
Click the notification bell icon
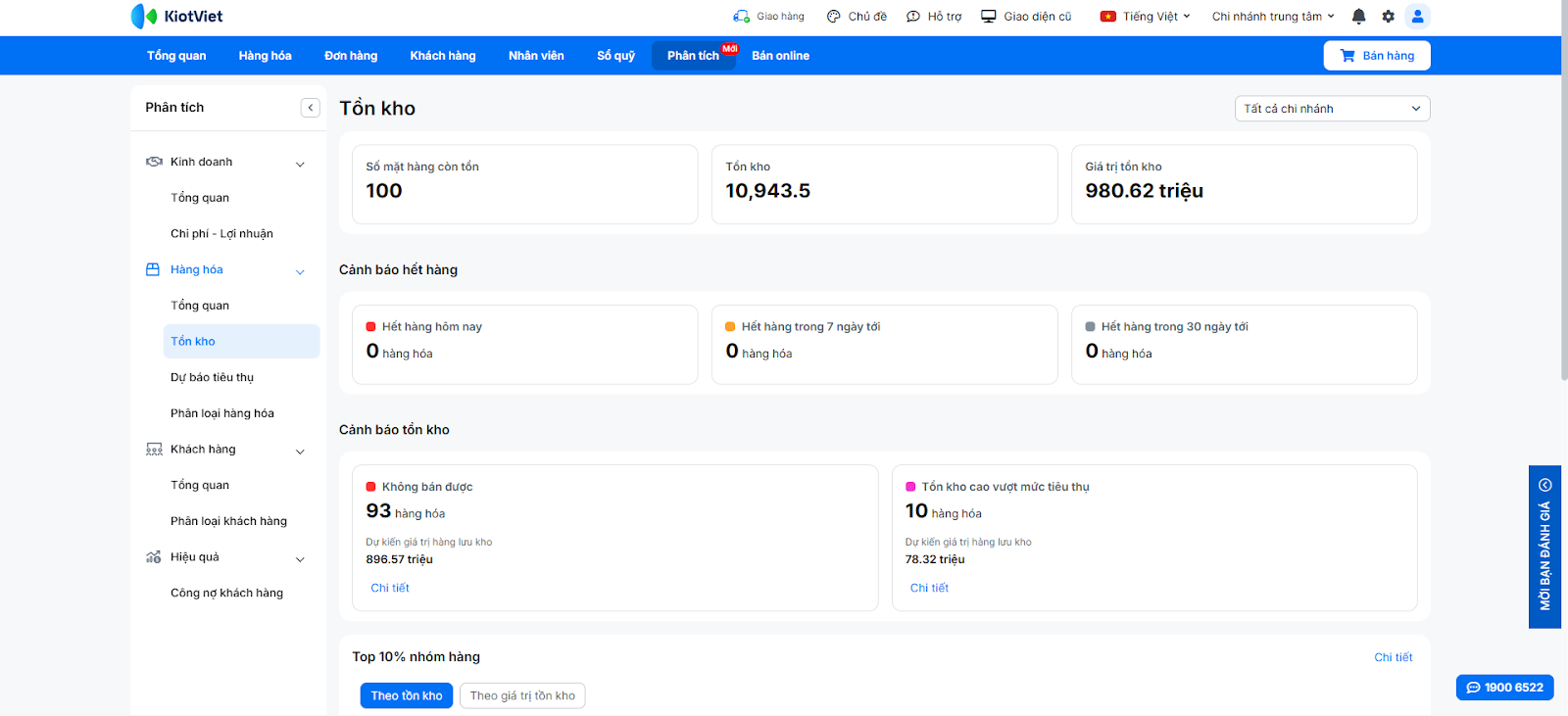click(x=1358, y=17)
